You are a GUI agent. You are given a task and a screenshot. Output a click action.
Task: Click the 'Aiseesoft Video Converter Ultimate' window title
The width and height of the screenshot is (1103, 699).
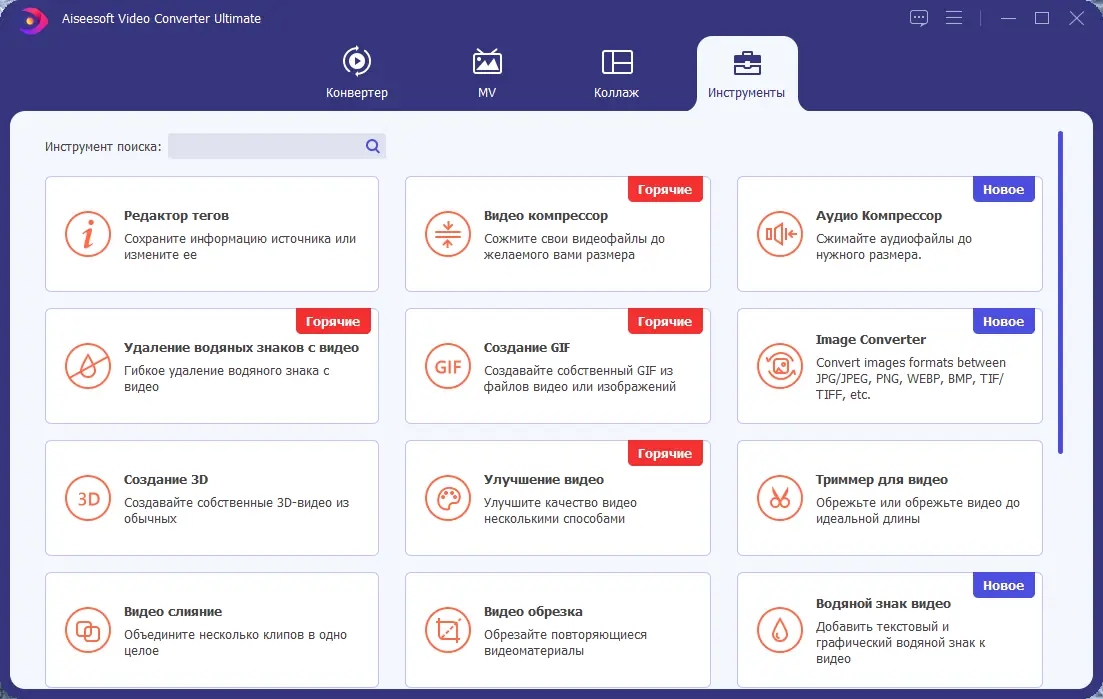point(161,19)
